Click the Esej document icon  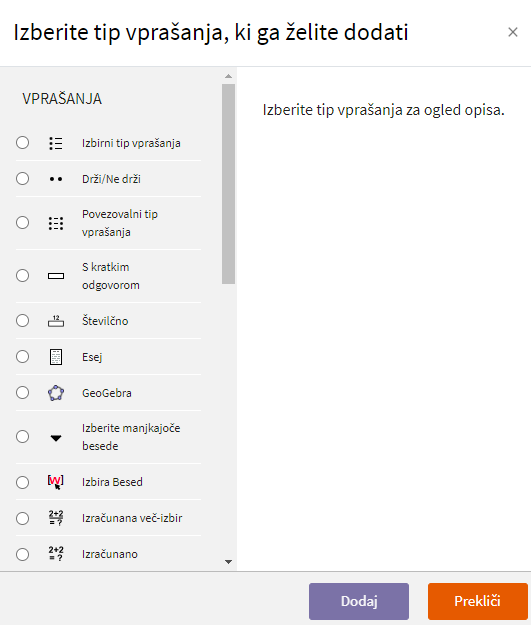coord(56,357)
